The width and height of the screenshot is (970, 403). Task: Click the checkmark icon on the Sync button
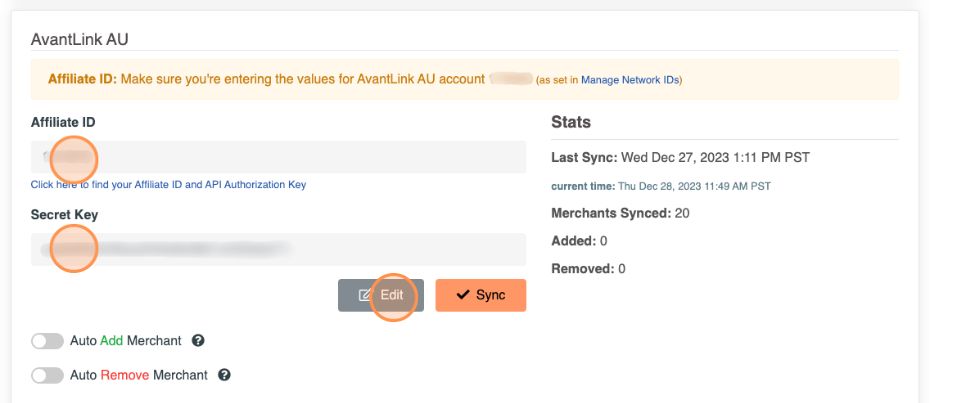(x=462, y=295)
